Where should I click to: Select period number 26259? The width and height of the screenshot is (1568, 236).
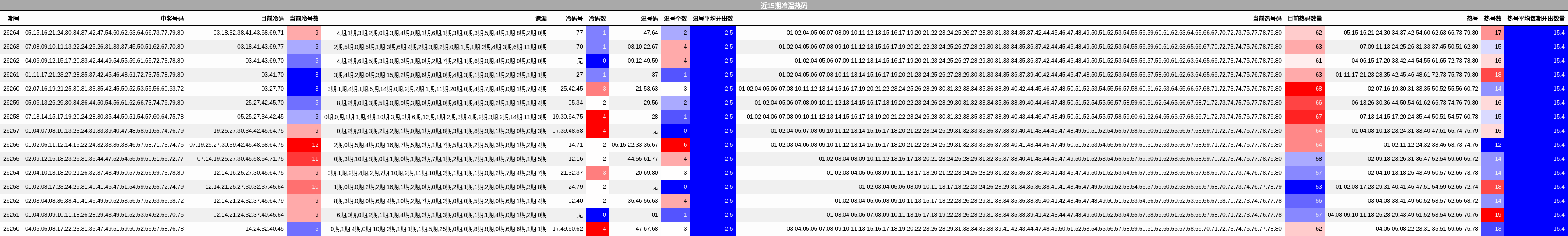coord(11,103)
